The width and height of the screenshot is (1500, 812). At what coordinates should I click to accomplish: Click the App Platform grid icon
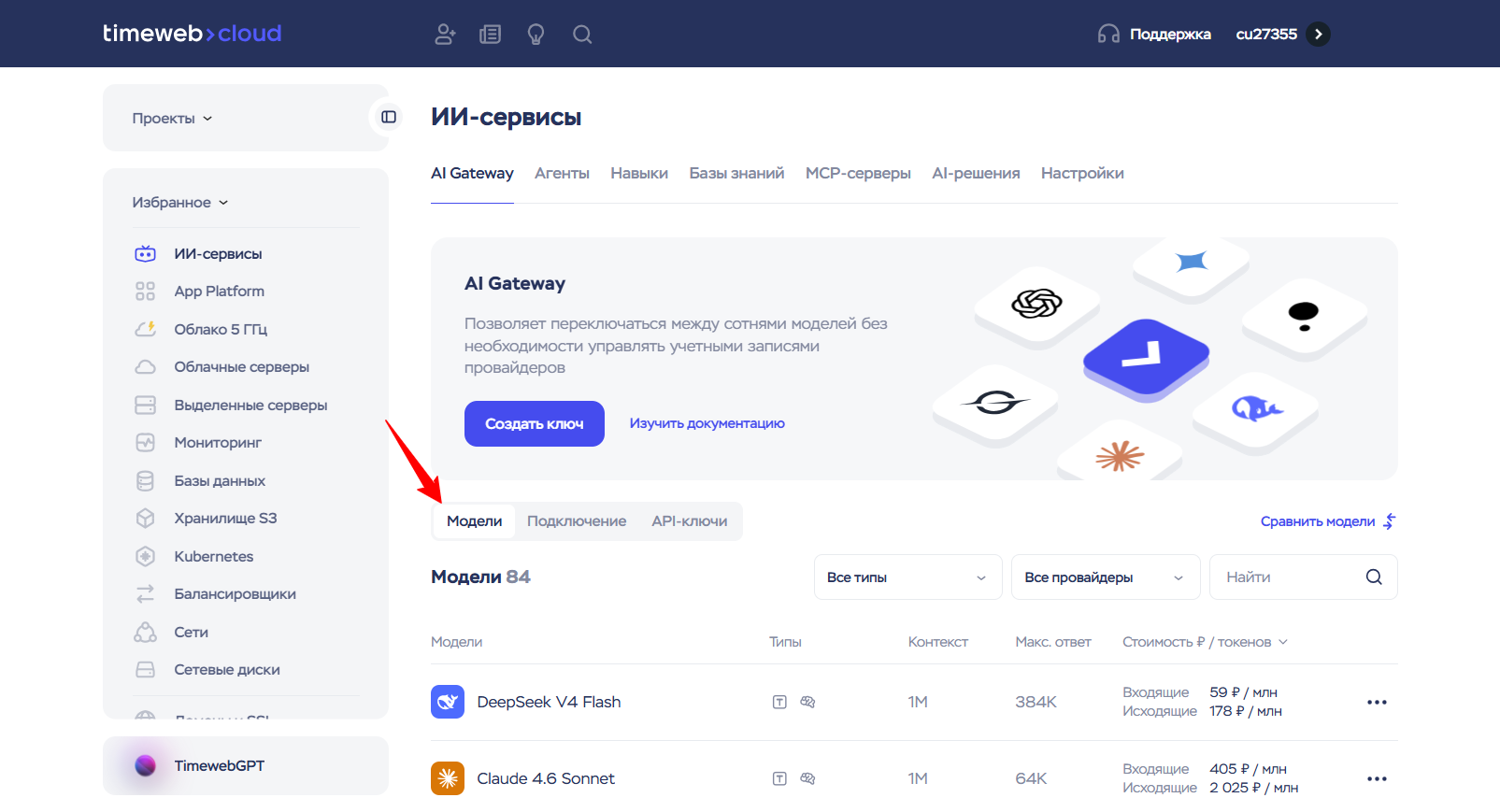click(x=145, y=292)
